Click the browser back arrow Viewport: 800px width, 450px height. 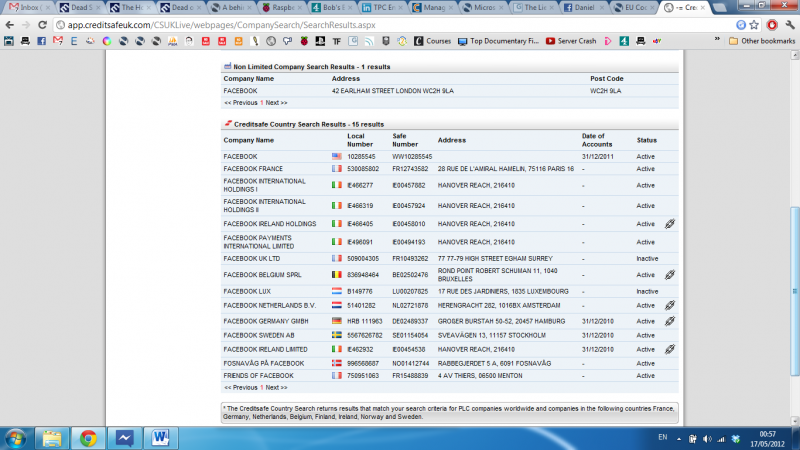[10, 24]
